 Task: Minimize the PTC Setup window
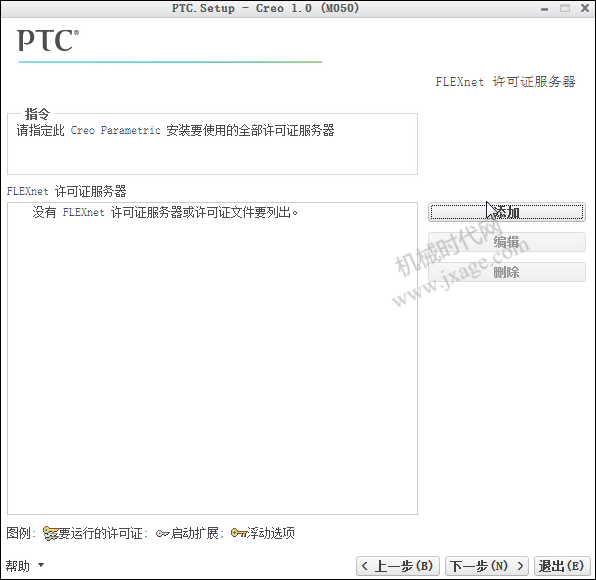coord(544,9)
